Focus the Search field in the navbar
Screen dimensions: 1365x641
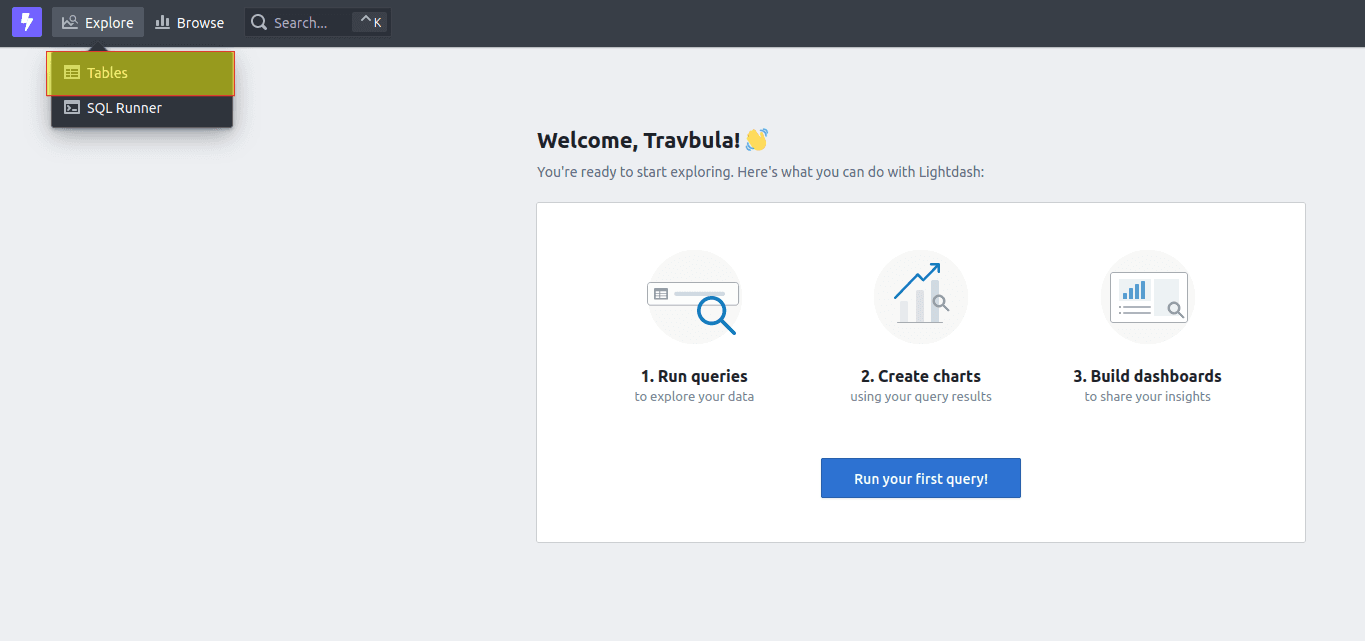(x=318, y=22)
